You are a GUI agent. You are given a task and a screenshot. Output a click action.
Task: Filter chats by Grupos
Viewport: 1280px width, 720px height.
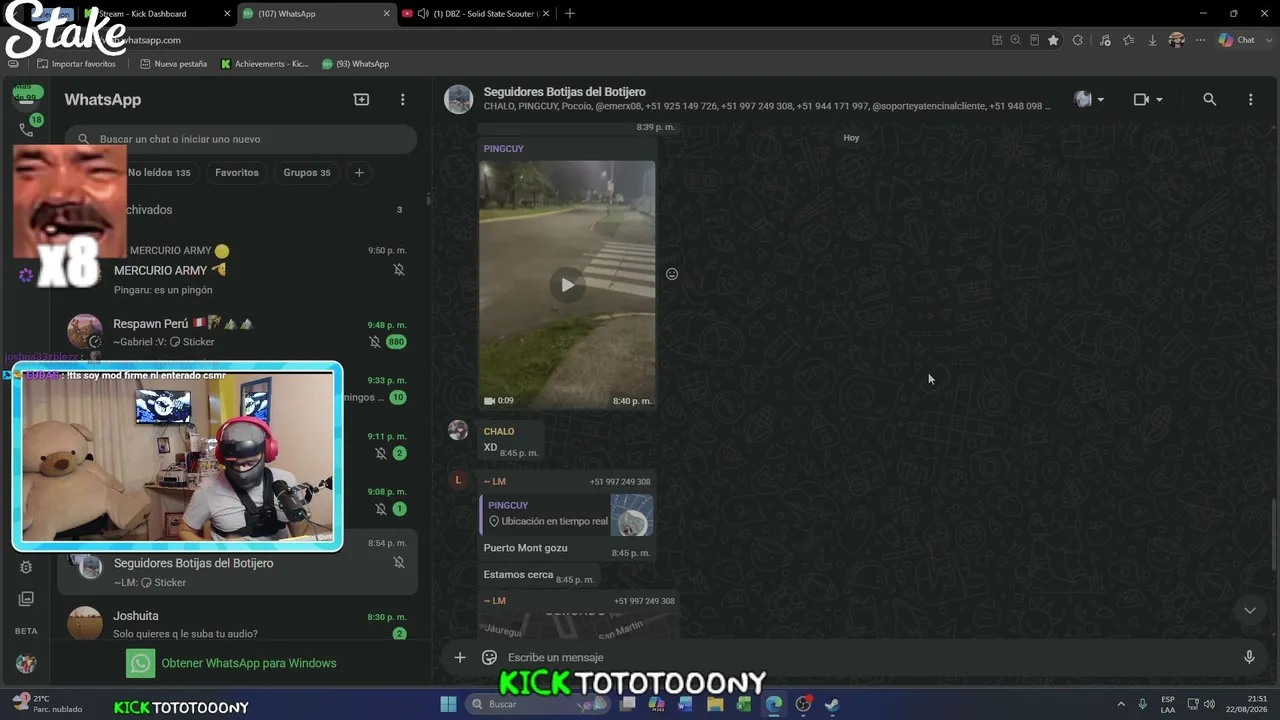click(x=307, y=173)
